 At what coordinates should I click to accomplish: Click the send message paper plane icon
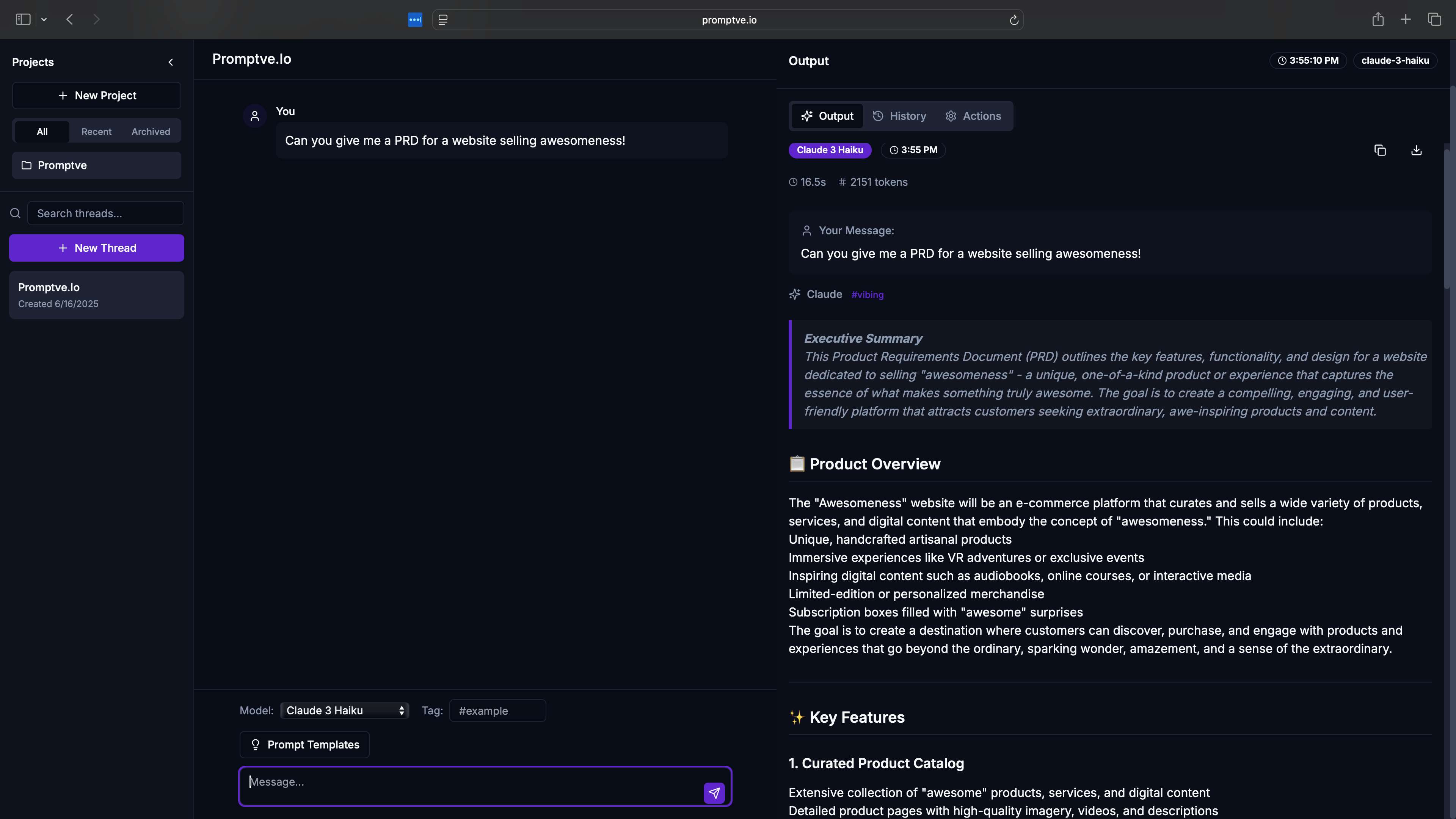click(714, 792)
